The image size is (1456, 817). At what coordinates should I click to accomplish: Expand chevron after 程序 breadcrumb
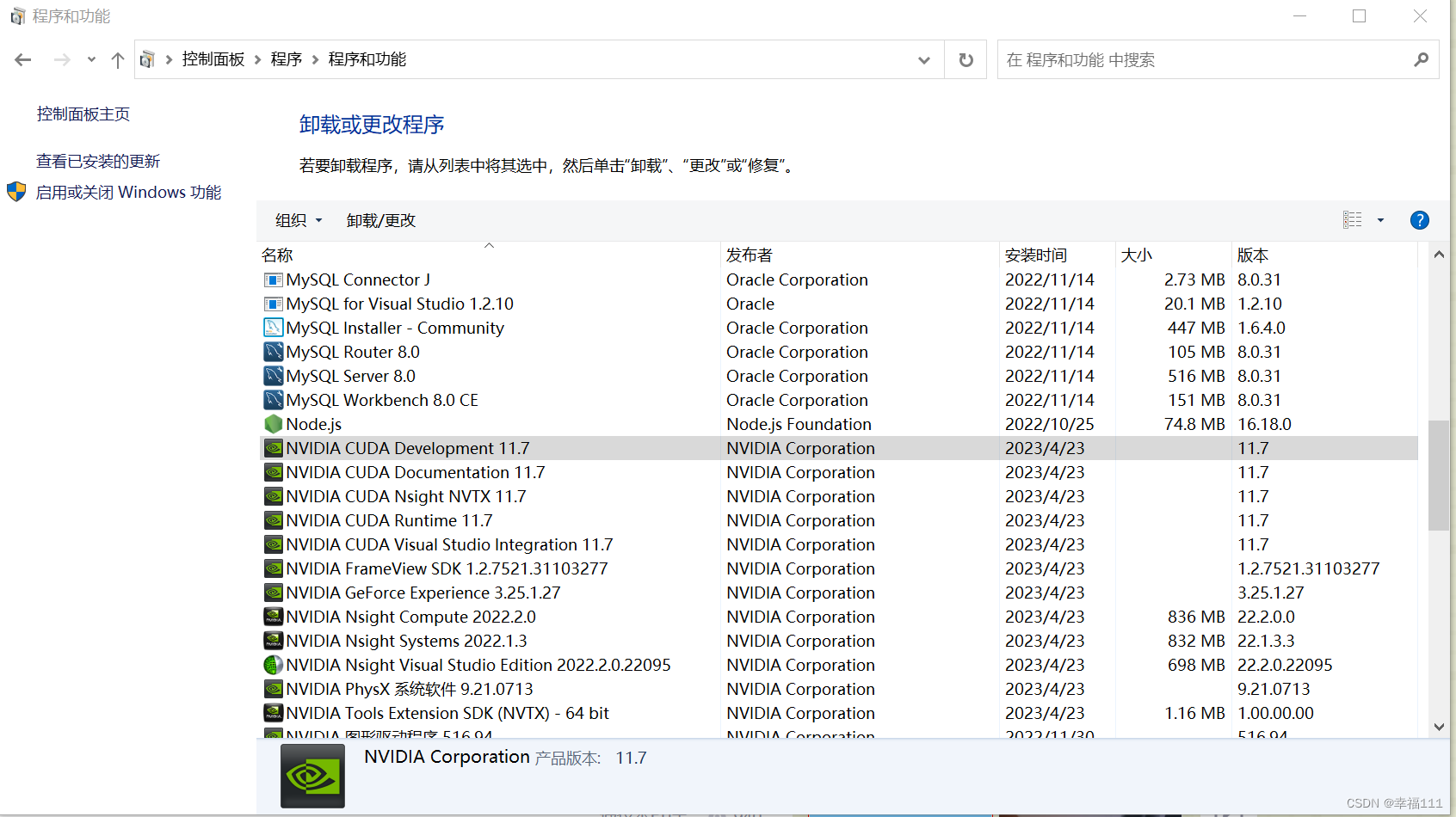pyautogui.click(x=315, y=59)
